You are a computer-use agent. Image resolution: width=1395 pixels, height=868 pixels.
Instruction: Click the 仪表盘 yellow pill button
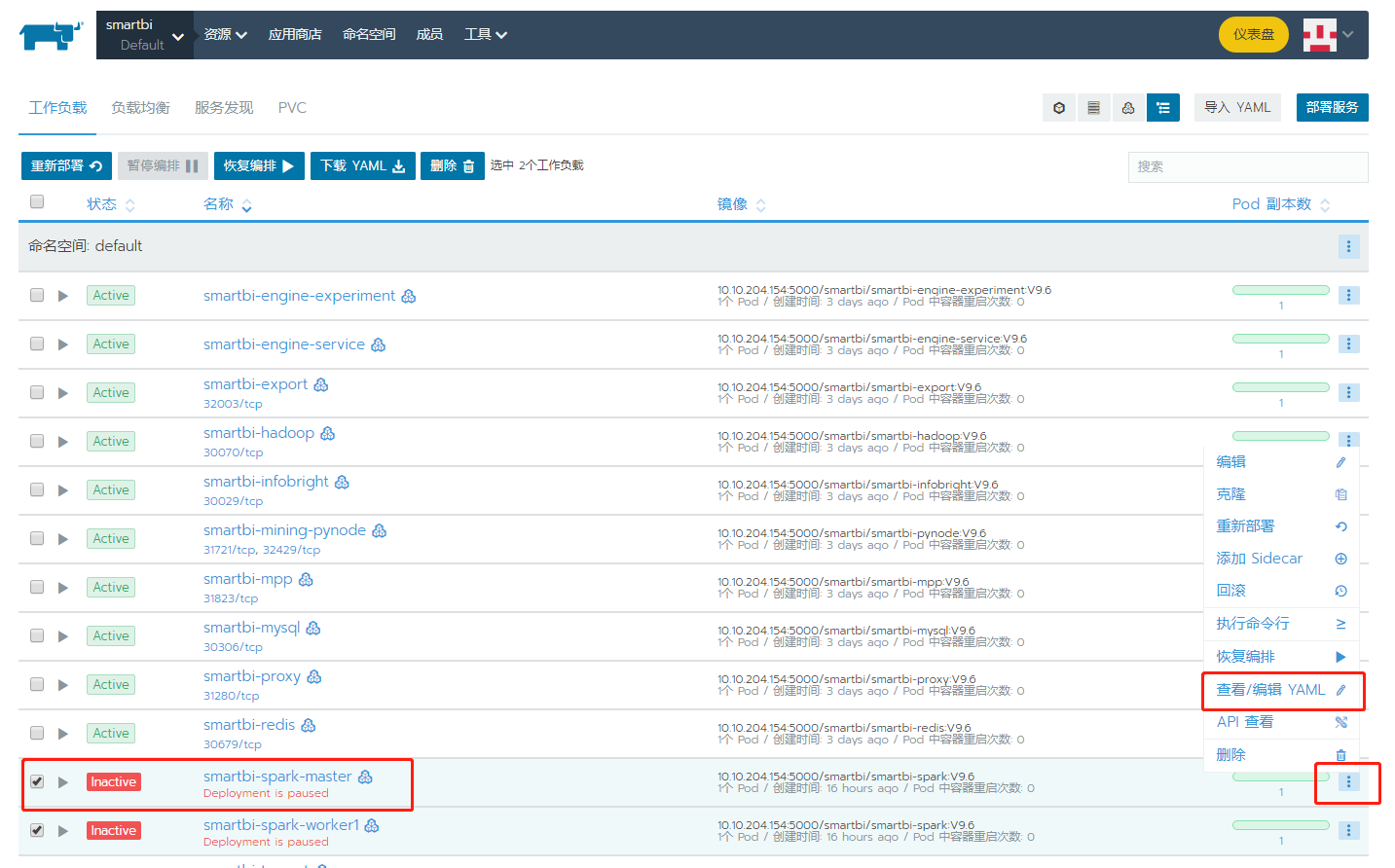click(x=1254, y=35)
